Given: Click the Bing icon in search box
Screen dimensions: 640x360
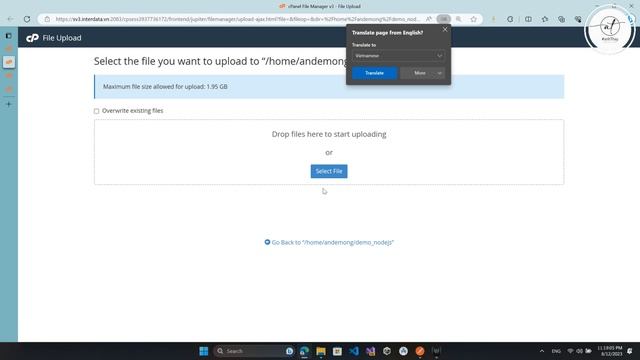Looking at the screenshot, I should coord(289,351).
